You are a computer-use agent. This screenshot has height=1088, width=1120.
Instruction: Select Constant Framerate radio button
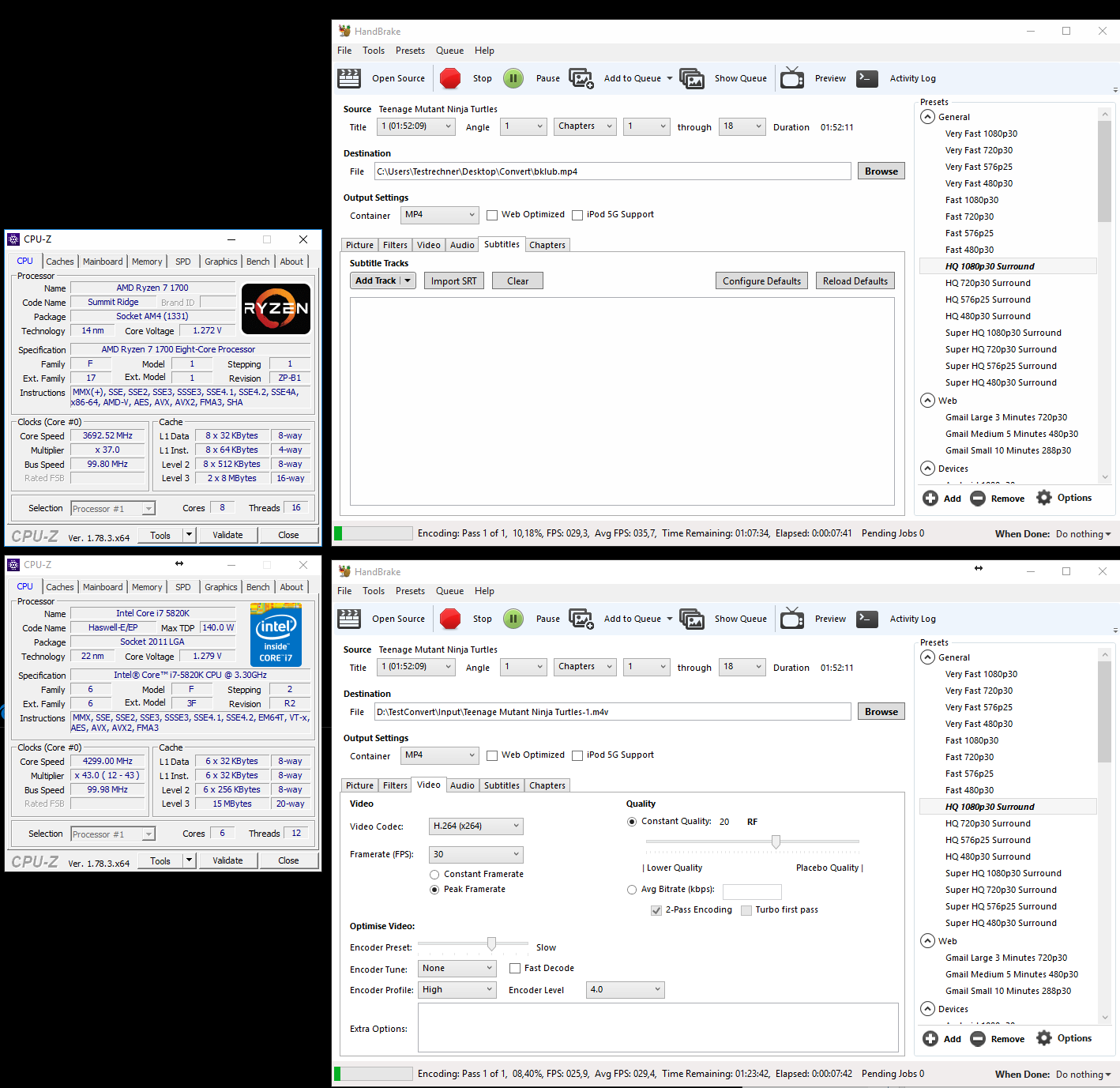point(434,875)
